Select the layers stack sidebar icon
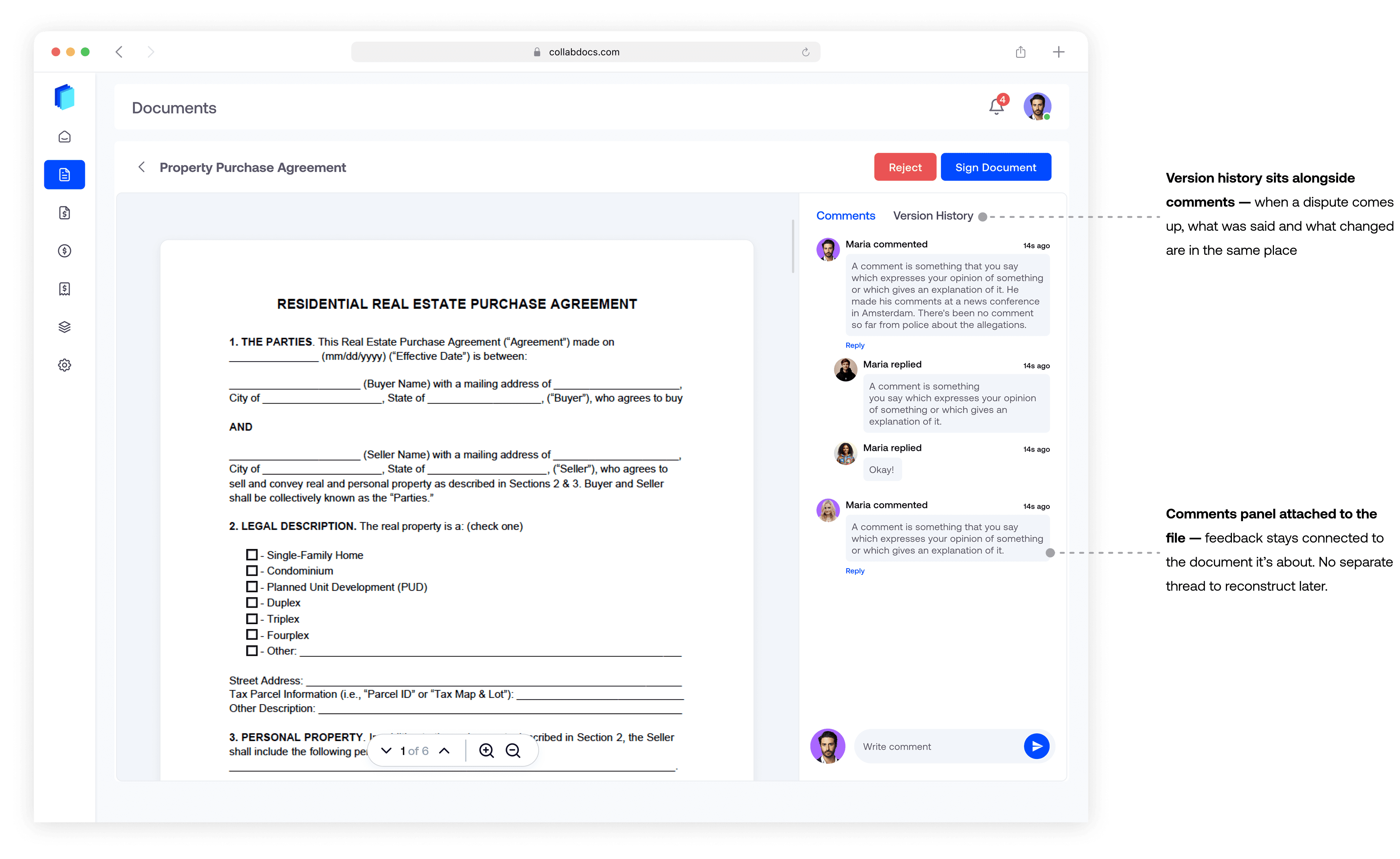The height and width of the screenshot is (859, 1400). [65, 327]
